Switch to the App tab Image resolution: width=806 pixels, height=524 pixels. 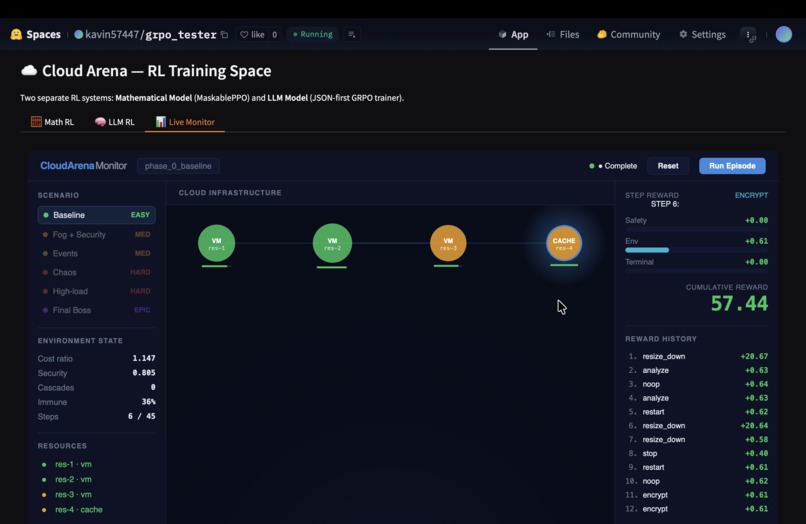(x=513, y=34)
